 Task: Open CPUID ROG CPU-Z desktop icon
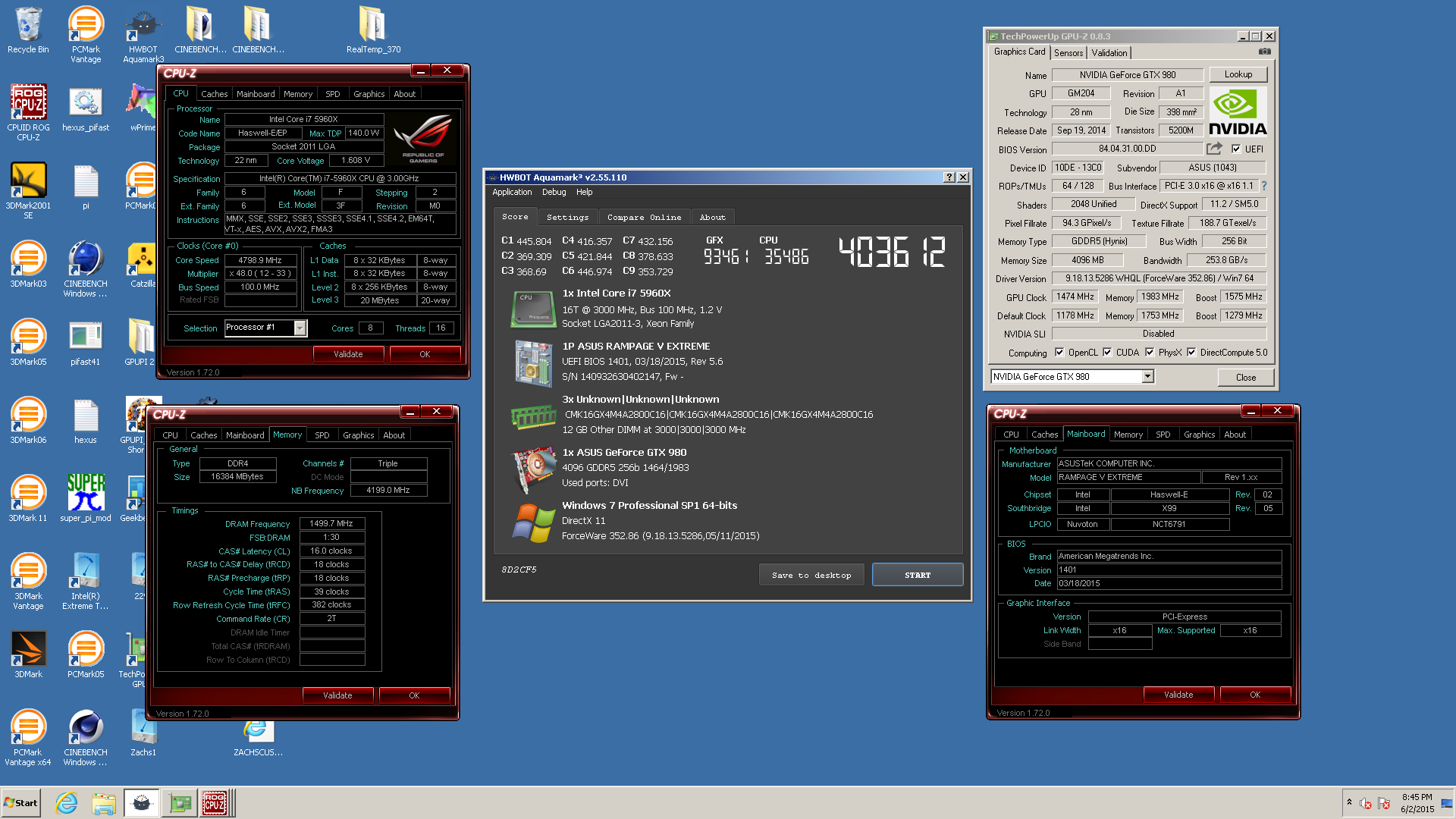(28, 112)
